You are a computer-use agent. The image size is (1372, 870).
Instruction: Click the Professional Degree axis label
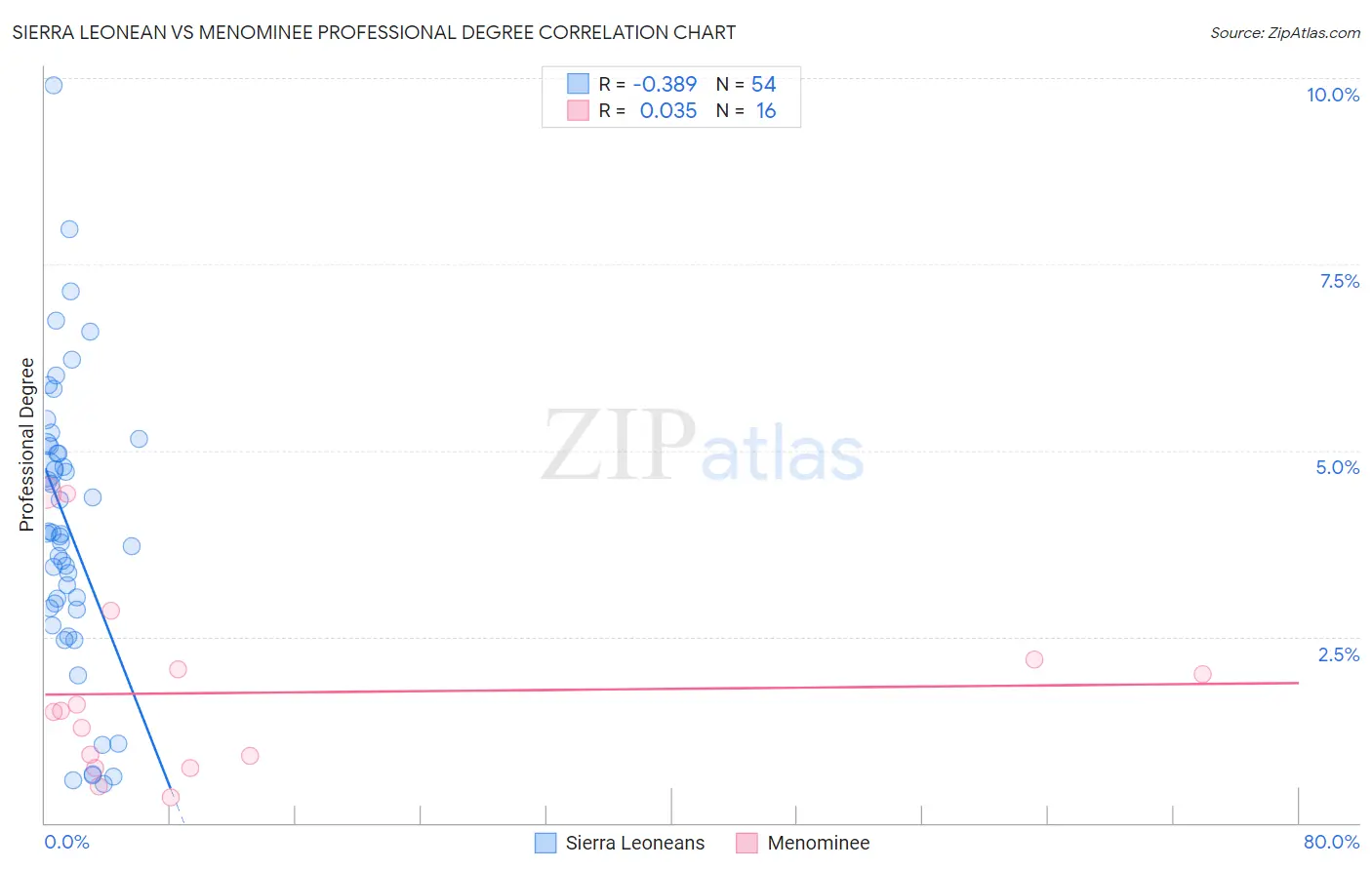(x=26, y=445)
